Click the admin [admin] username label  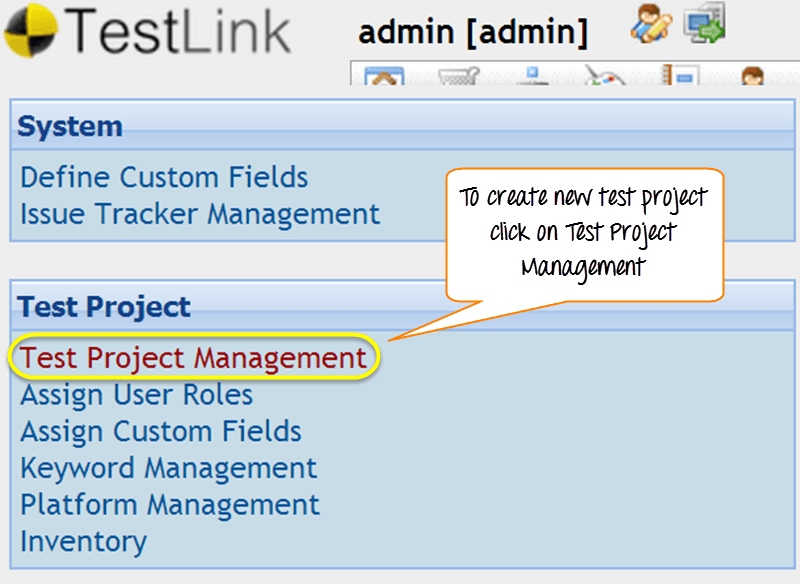473,32
